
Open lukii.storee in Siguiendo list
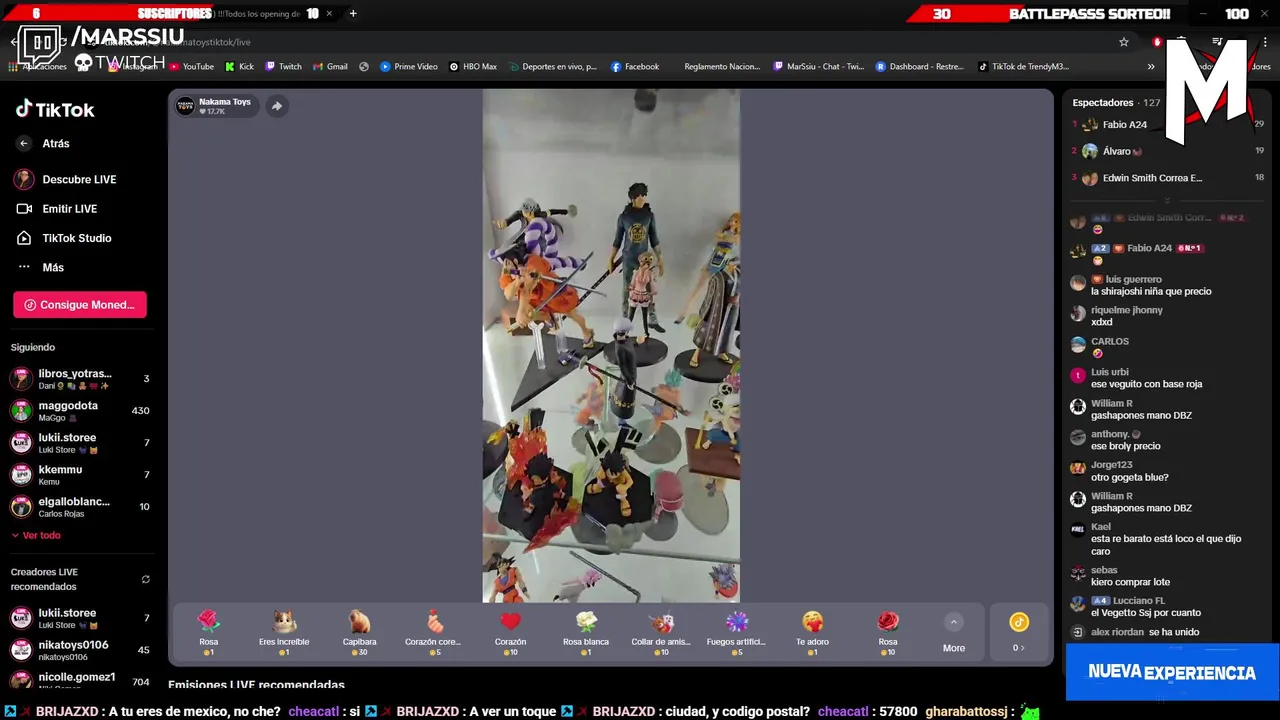[x=80, y=443]
